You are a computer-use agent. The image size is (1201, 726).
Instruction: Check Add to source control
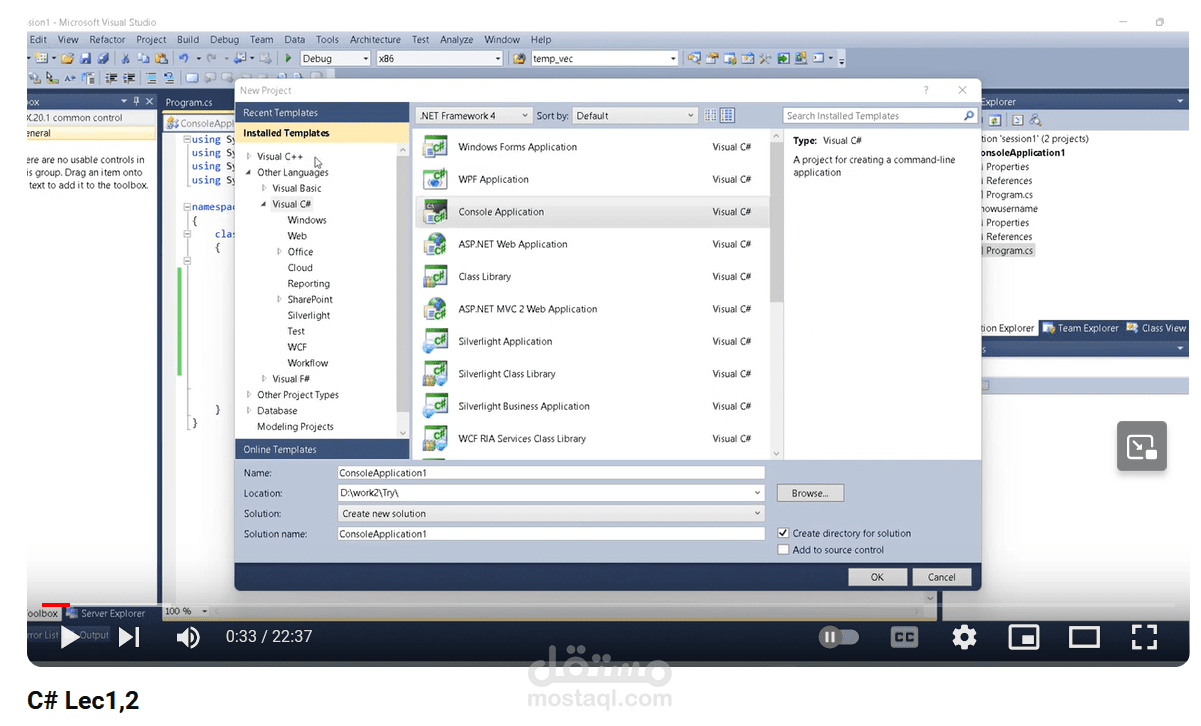(784, 549)
